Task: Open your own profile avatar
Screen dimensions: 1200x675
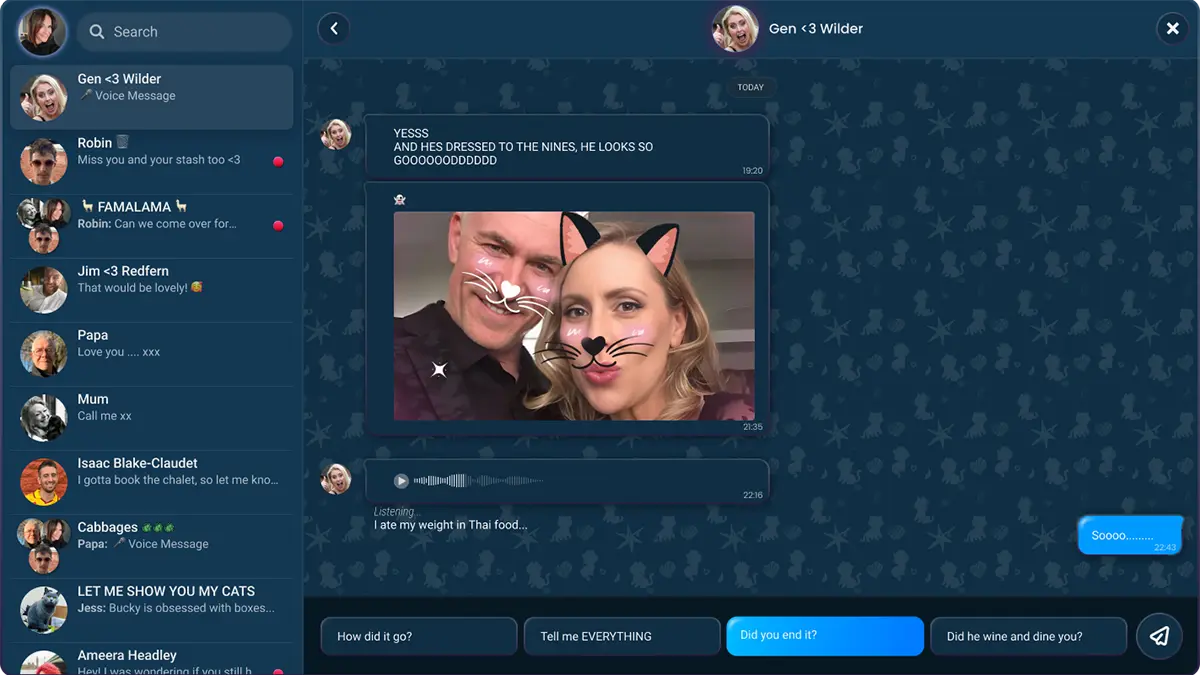Action: tap(42, 32)
